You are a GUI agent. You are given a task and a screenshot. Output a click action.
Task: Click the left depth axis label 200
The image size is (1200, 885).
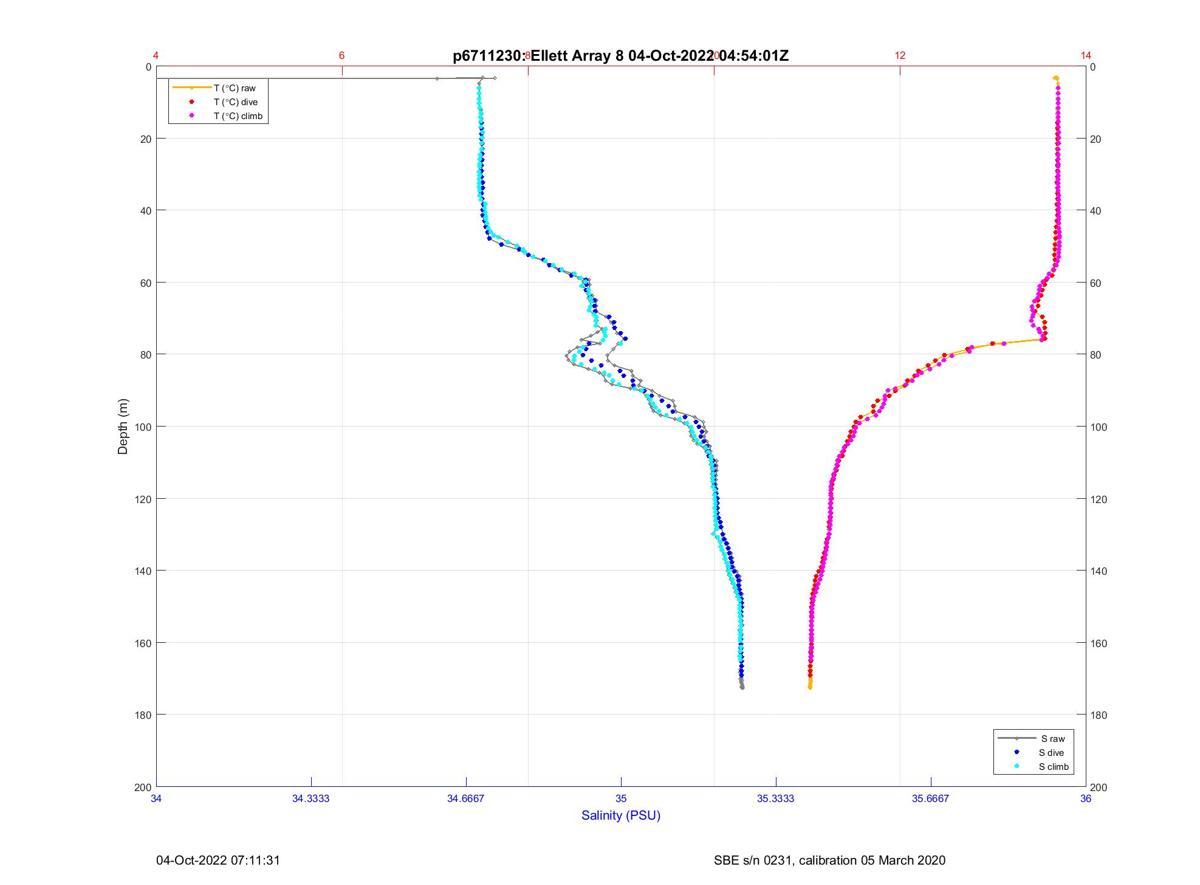click(141, 787)
